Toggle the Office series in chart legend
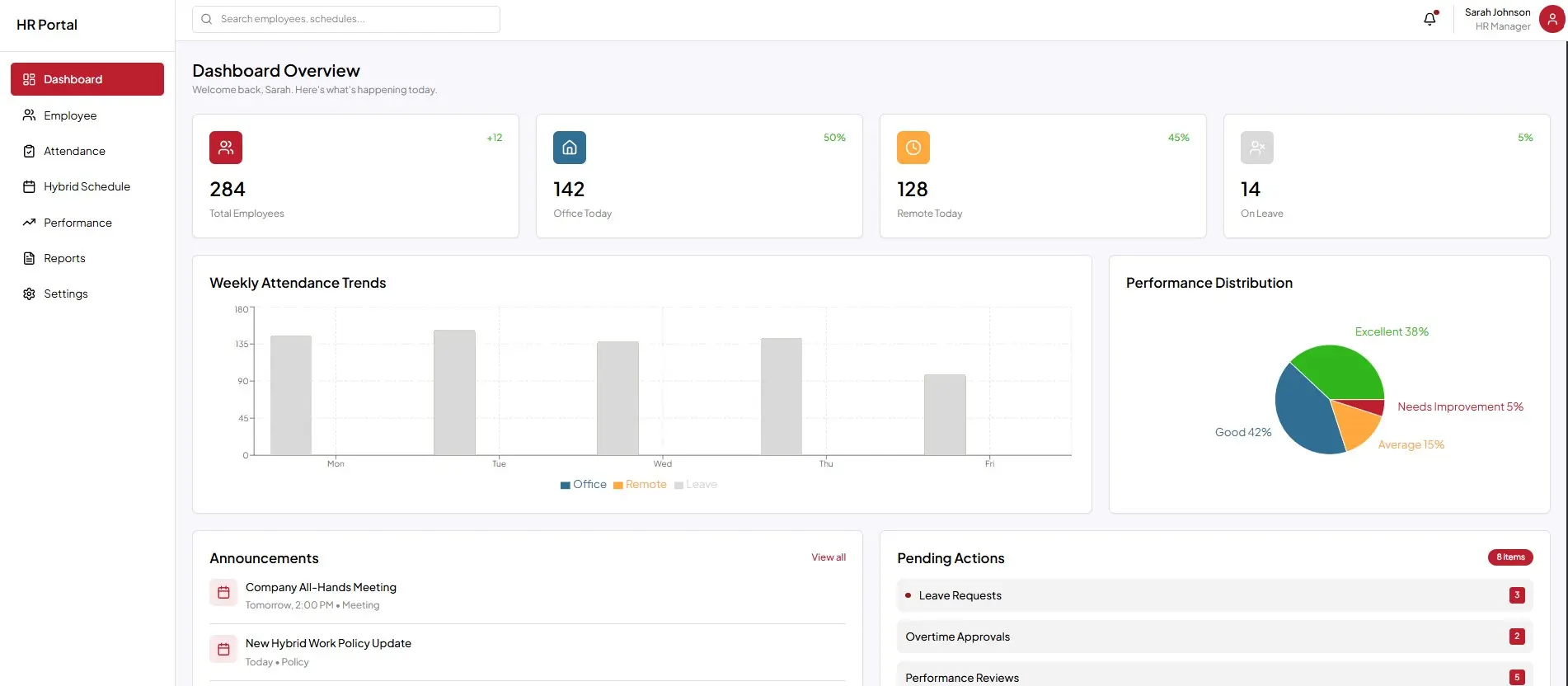 pyautogui.click(x=584, y=485)
